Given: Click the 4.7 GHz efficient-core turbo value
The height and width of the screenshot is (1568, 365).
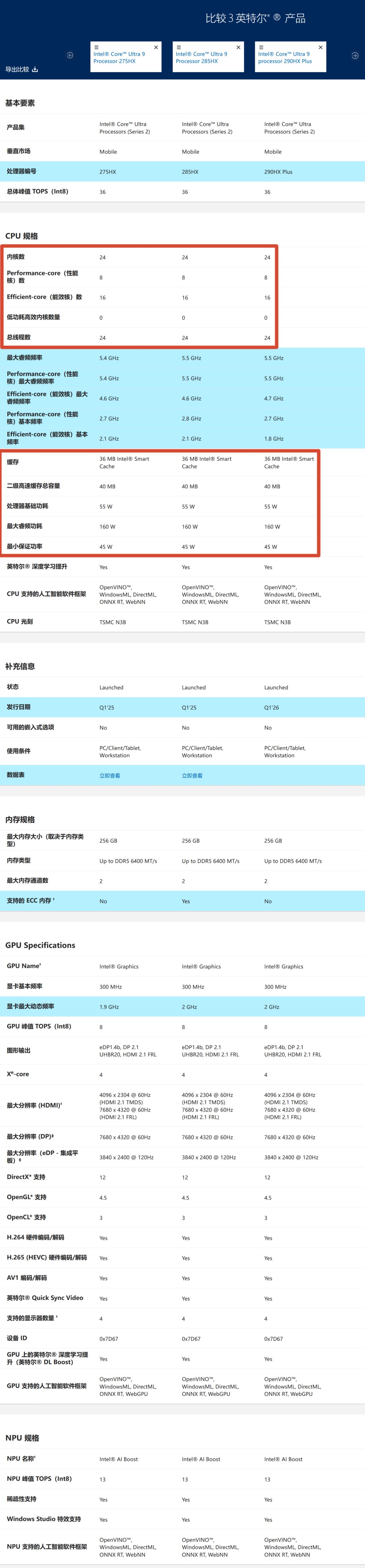Looking at the screenshot, I should (274, 399).
